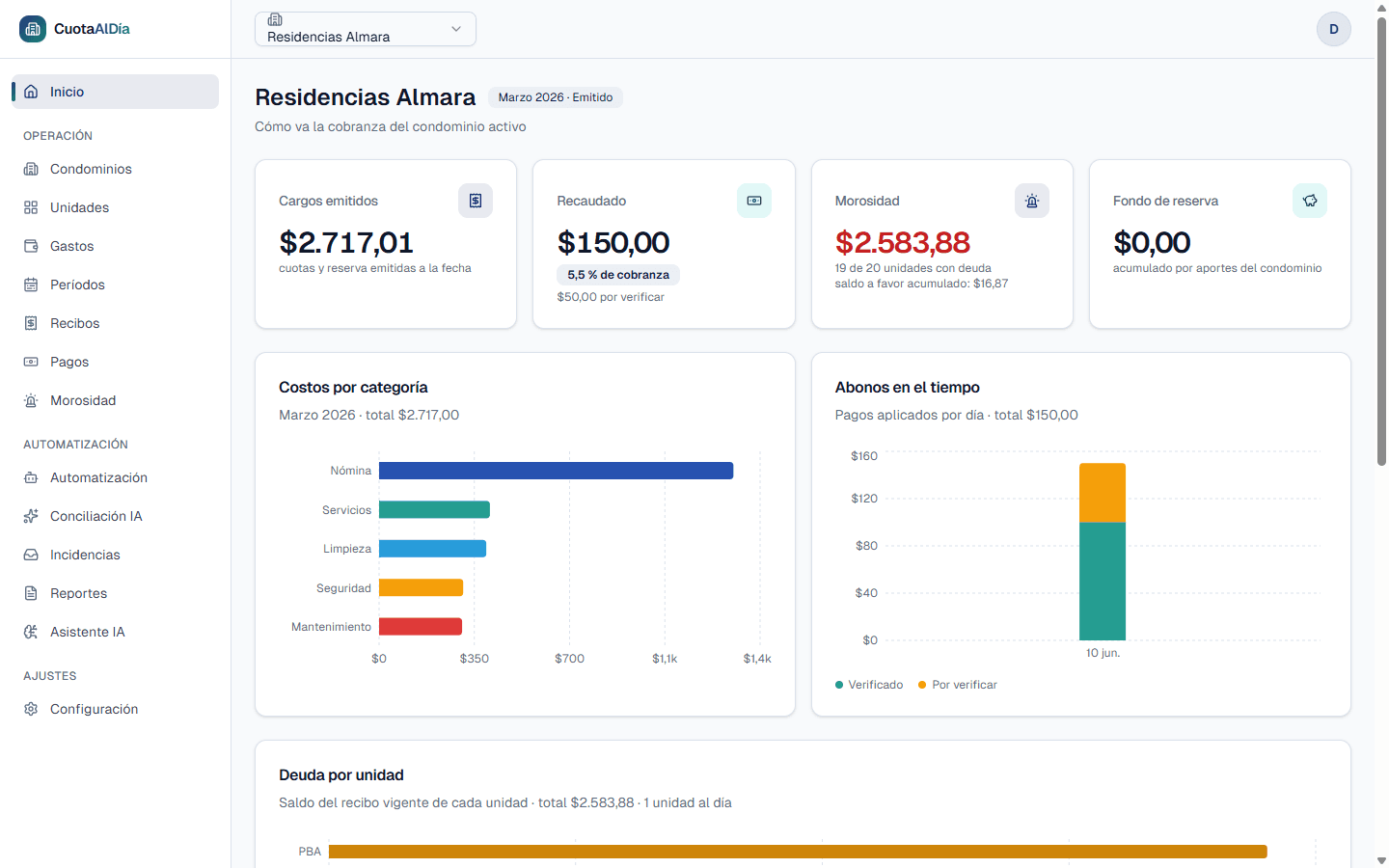Screen dimensions: 1389x868
Task: Toggle Verificado legend series
Action: point(869,685)
